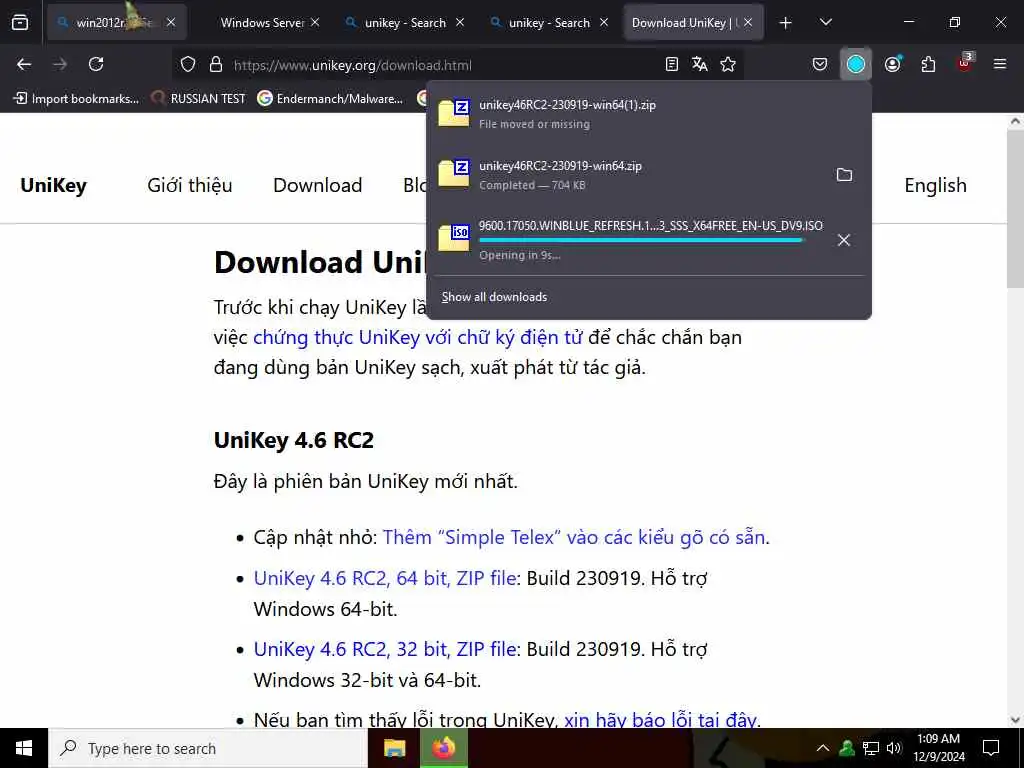Open translate page icon
The width and height of the screenshot is (1024, 768).
[699, 64]
